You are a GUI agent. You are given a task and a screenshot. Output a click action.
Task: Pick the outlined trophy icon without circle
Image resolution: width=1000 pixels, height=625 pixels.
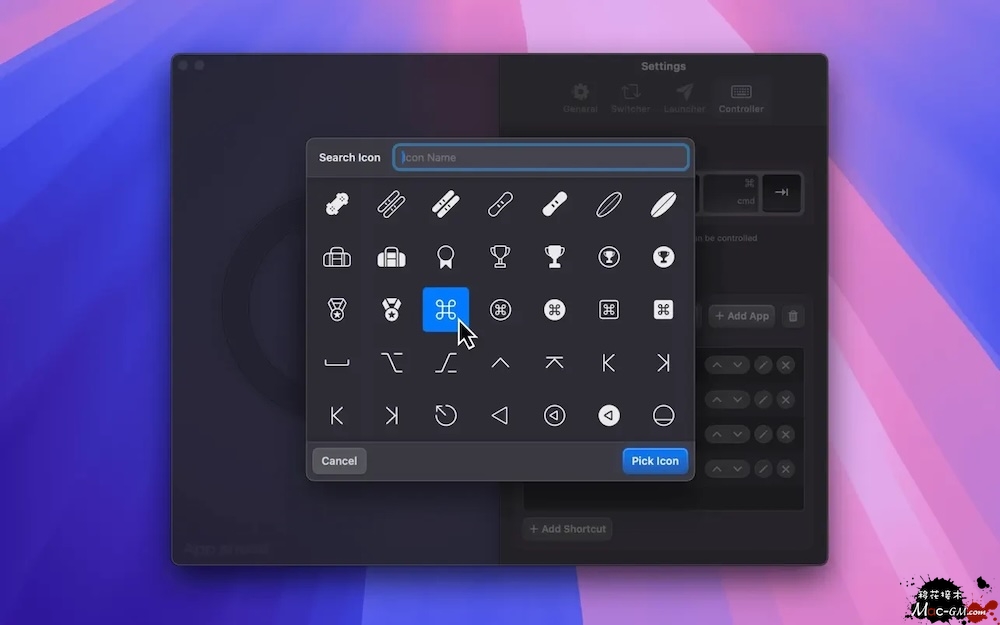500,257
